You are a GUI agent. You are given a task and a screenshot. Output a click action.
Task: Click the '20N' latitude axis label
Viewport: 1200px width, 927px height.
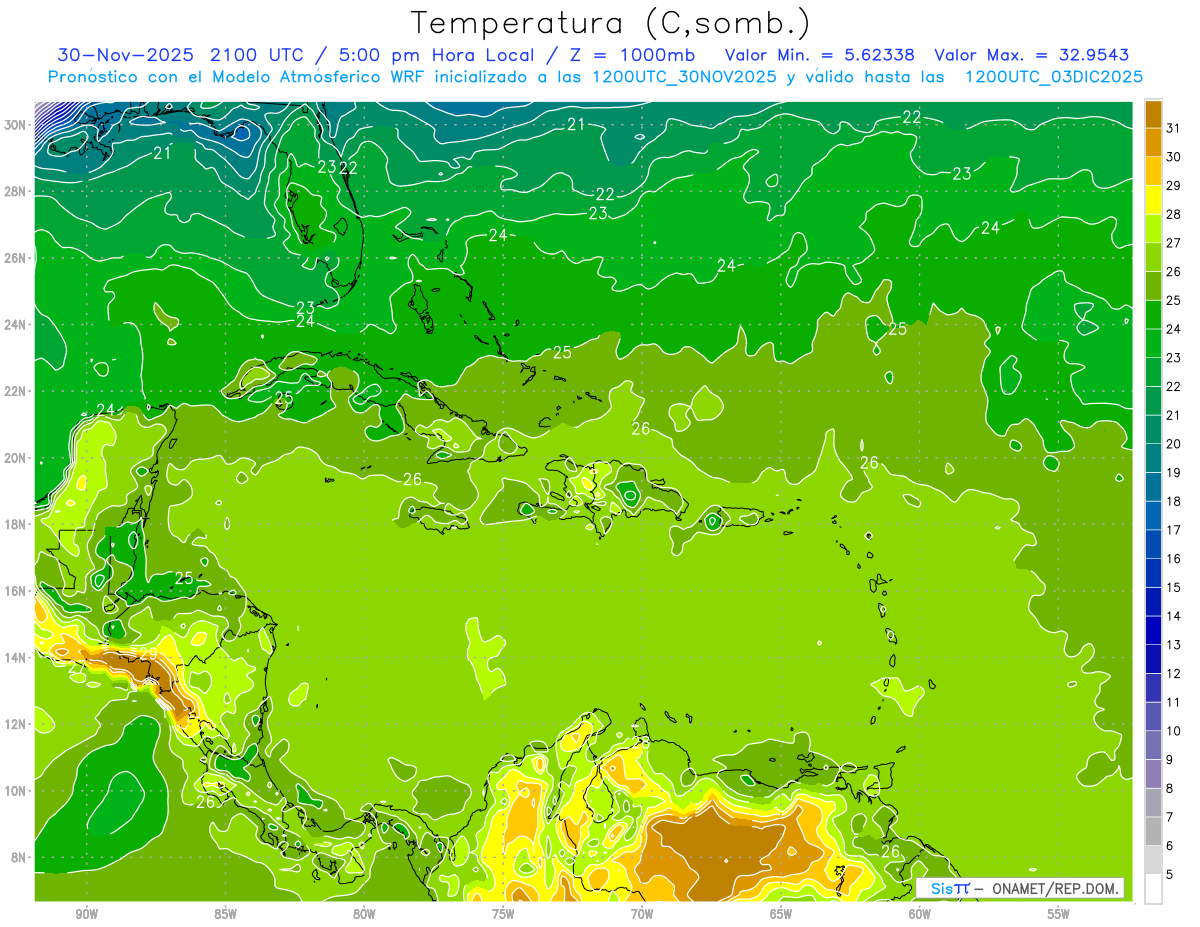16,458
